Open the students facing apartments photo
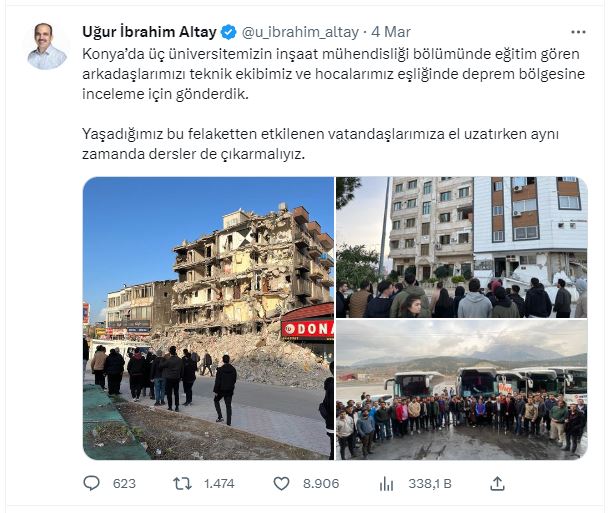Image resolution: width=612 pixels, height=513 pixels. coord(462,247)
